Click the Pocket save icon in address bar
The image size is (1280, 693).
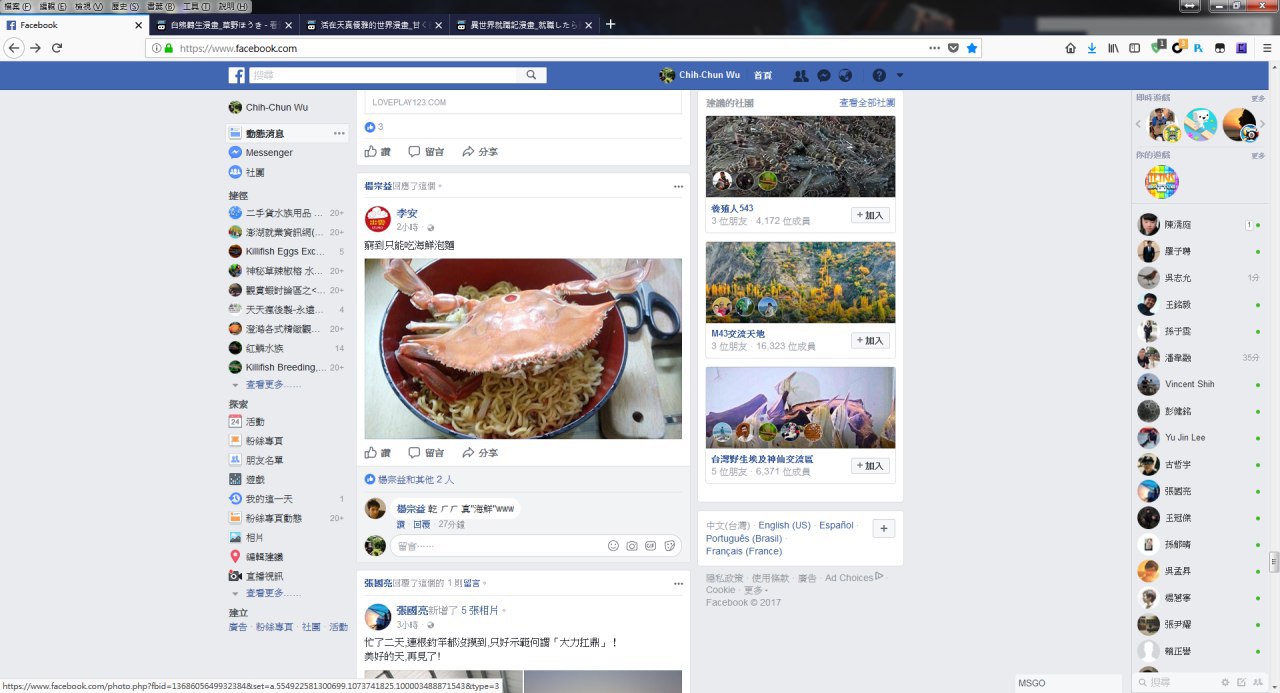(x=953, y=48)
